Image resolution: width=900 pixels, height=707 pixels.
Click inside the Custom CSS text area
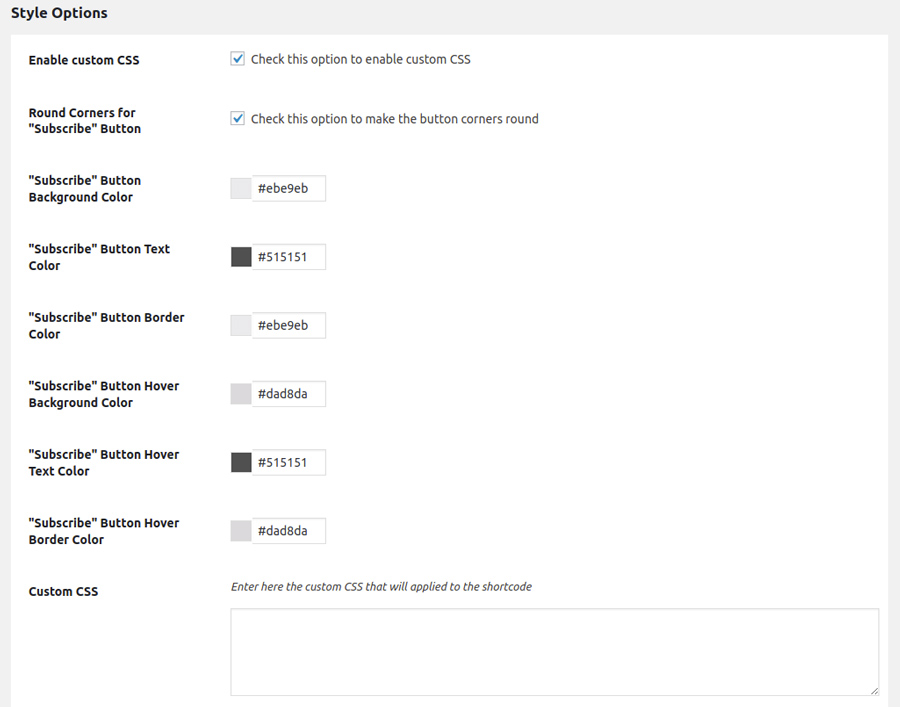point(554,651)
